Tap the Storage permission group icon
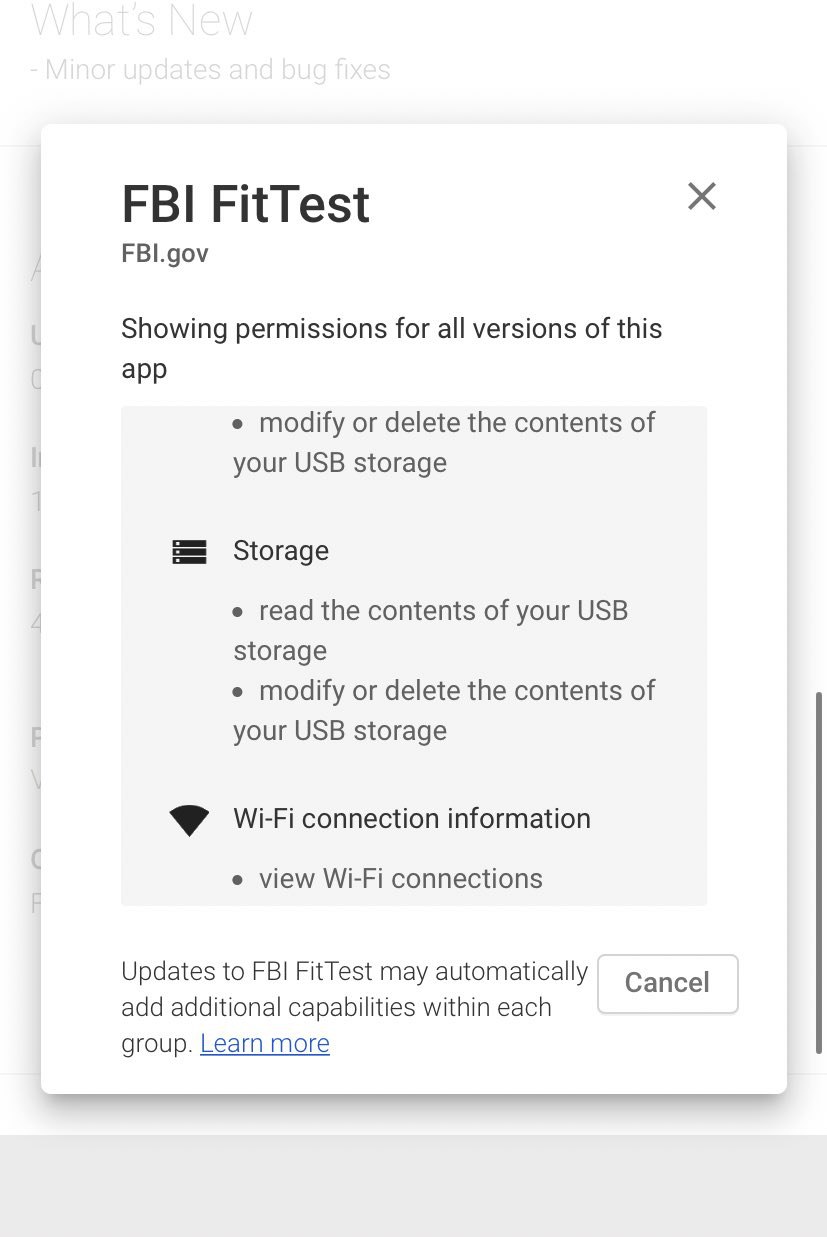Screen dimensions: 827x1237 189,551
